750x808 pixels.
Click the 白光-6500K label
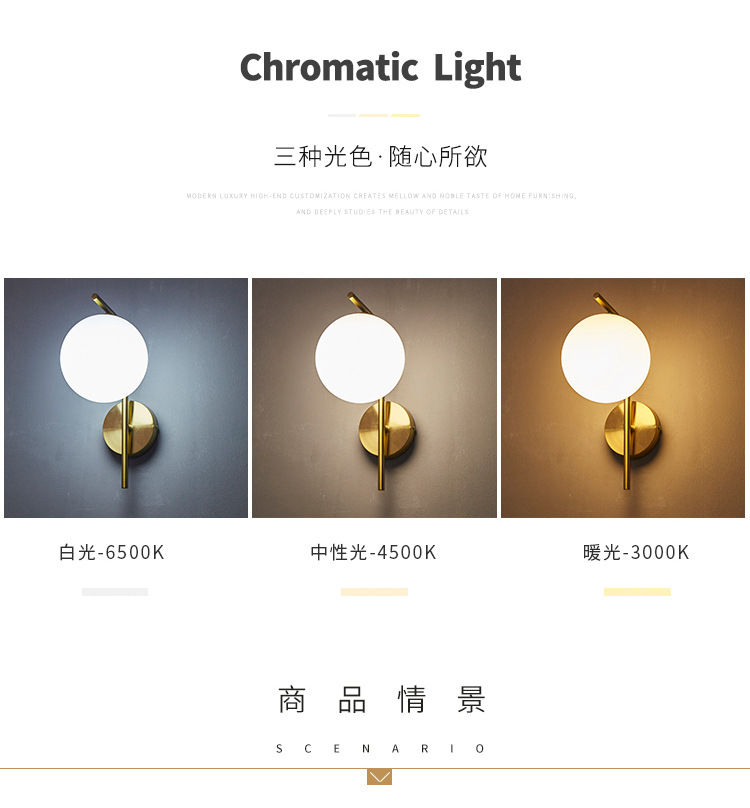[112, 552]
